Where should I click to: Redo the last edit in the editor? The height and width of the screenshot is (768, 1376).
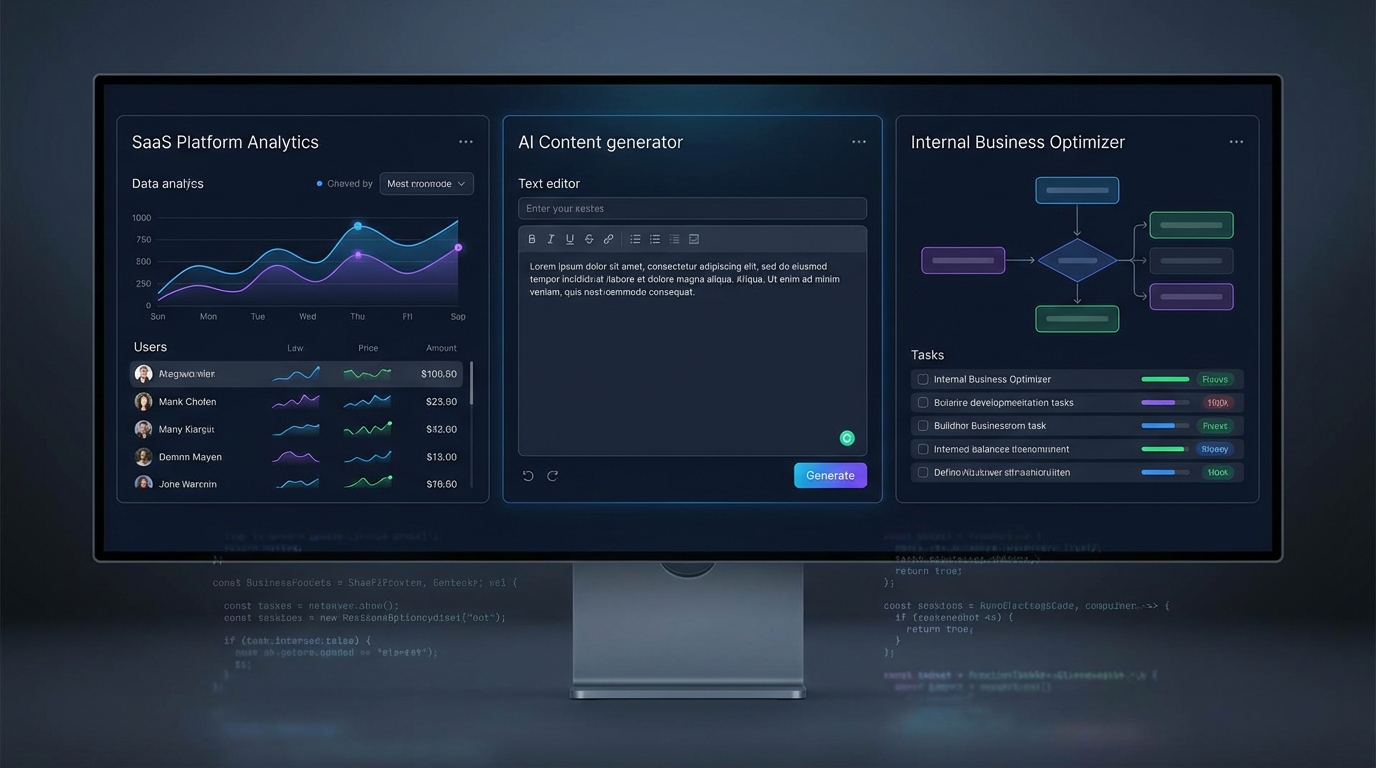click(552, 475)
